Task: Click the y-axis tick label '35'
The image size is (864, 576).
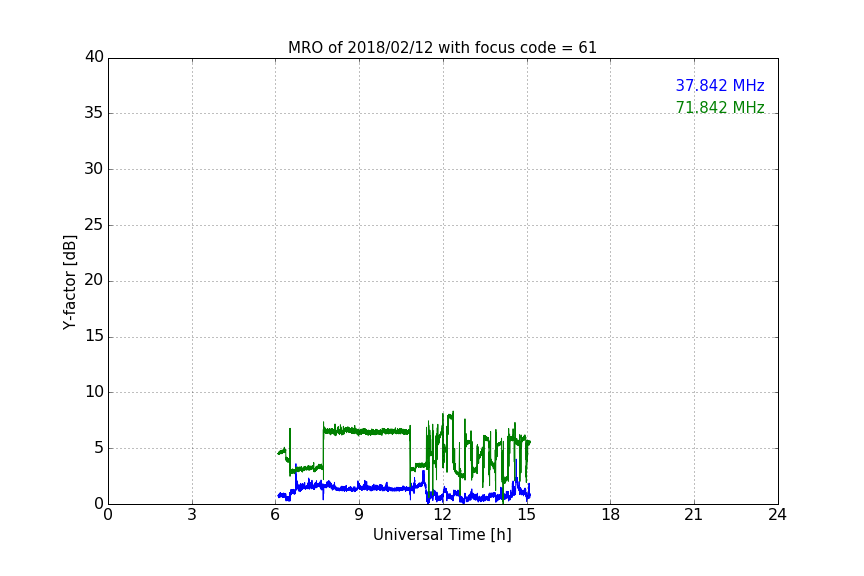Action: (94, 113)
